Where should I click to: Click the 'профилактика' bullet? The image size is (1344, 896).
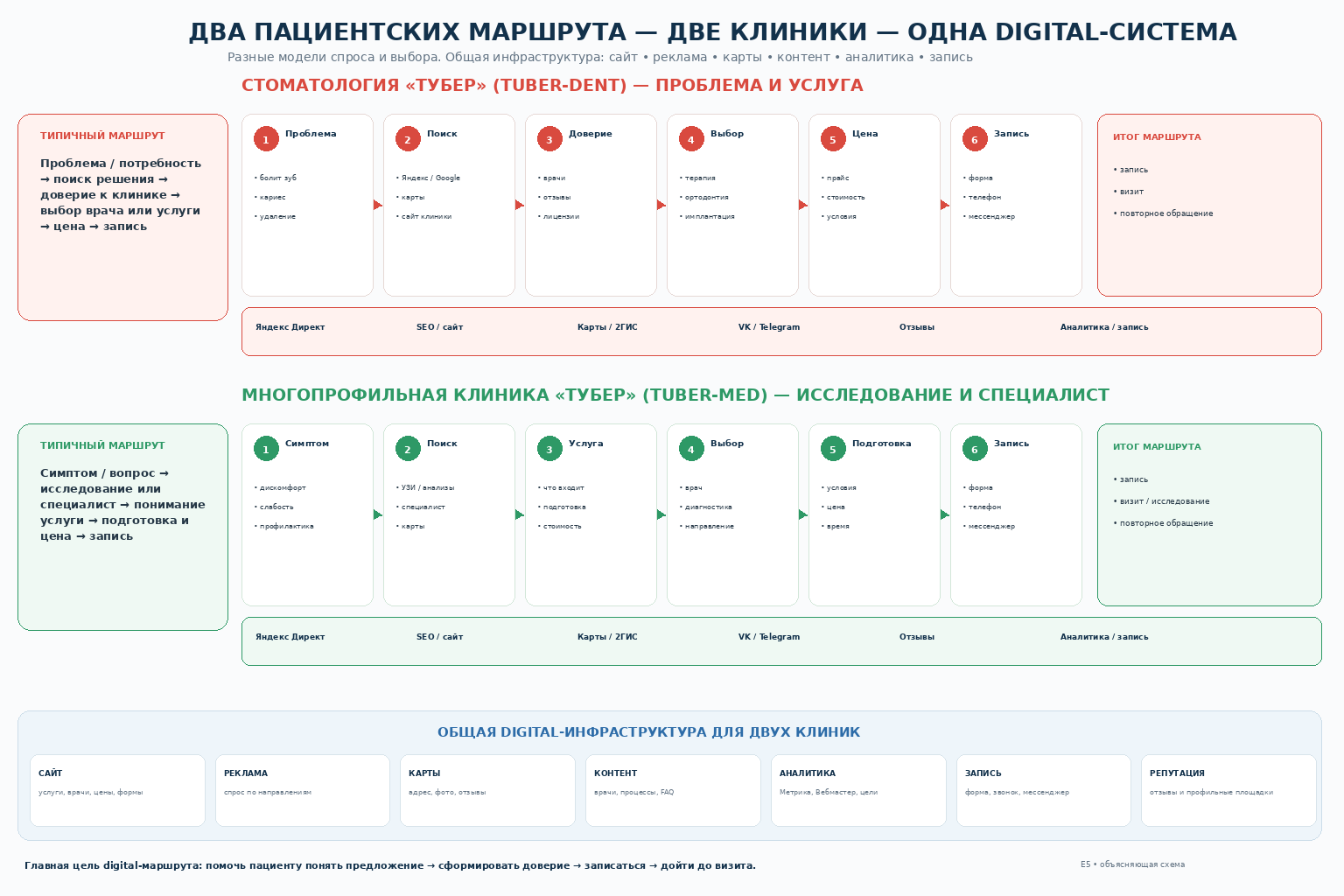pyautogui.click(x=284, y=527)
